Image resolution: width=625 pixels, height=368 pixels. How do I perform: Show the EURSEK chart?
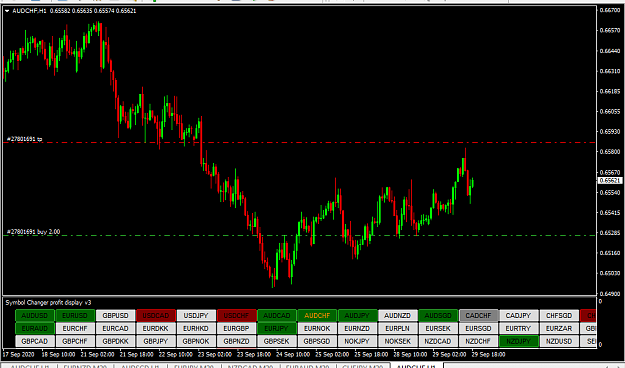(438, 329)
